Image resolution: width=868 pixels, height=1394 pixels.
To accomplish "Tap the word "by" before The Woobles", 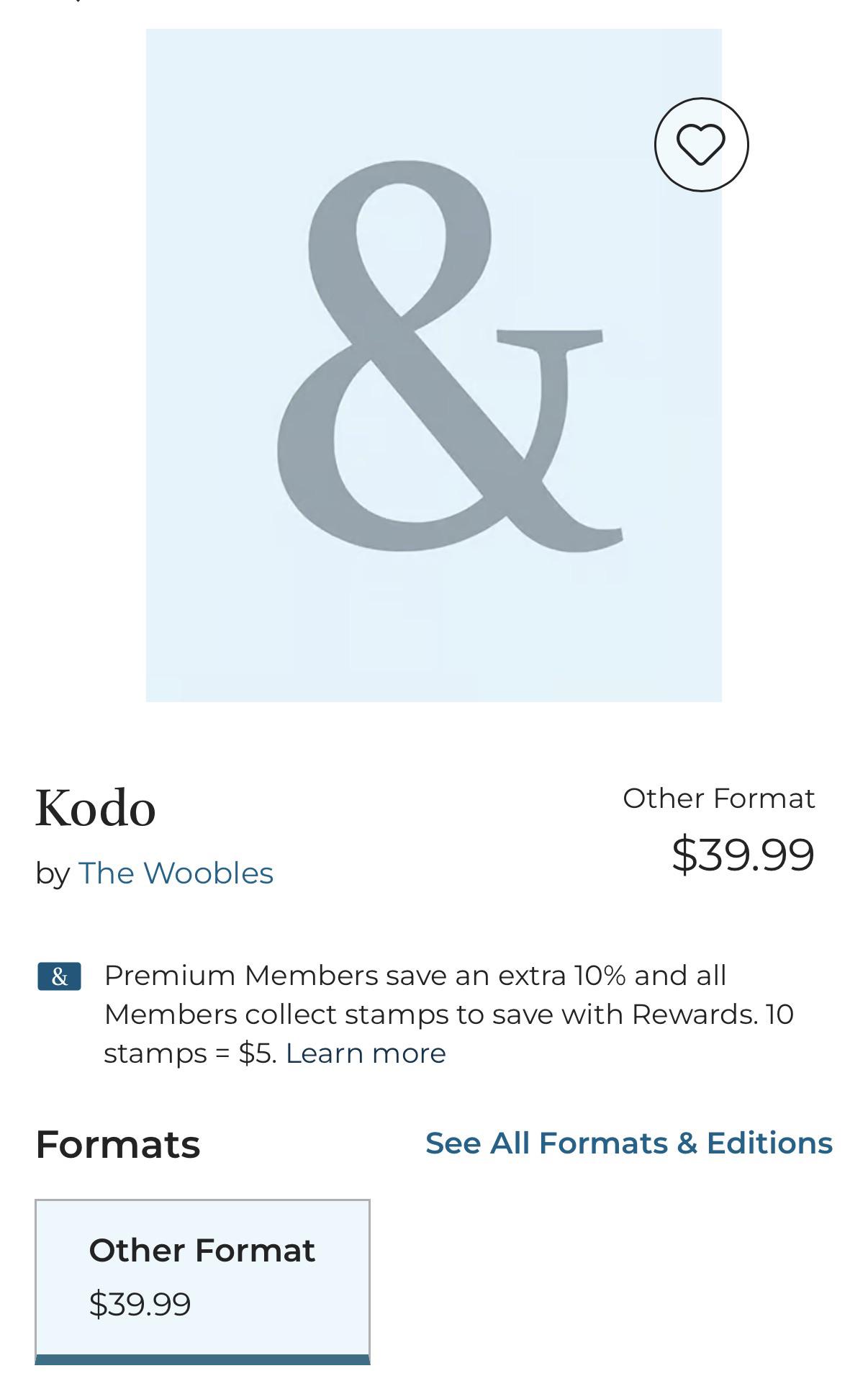I will pos(52,873).
